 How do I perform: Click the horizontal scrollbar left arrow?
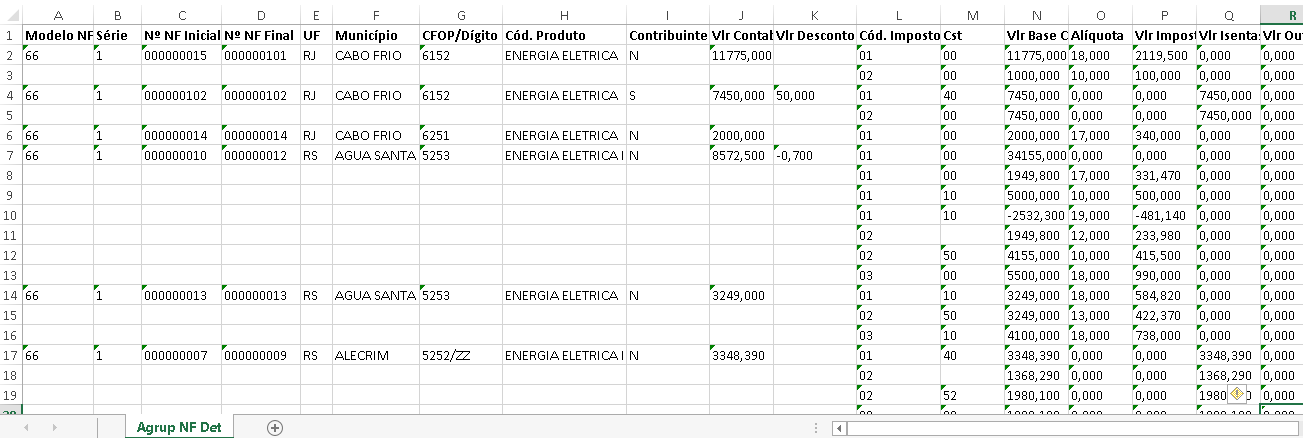coord(841,427)
